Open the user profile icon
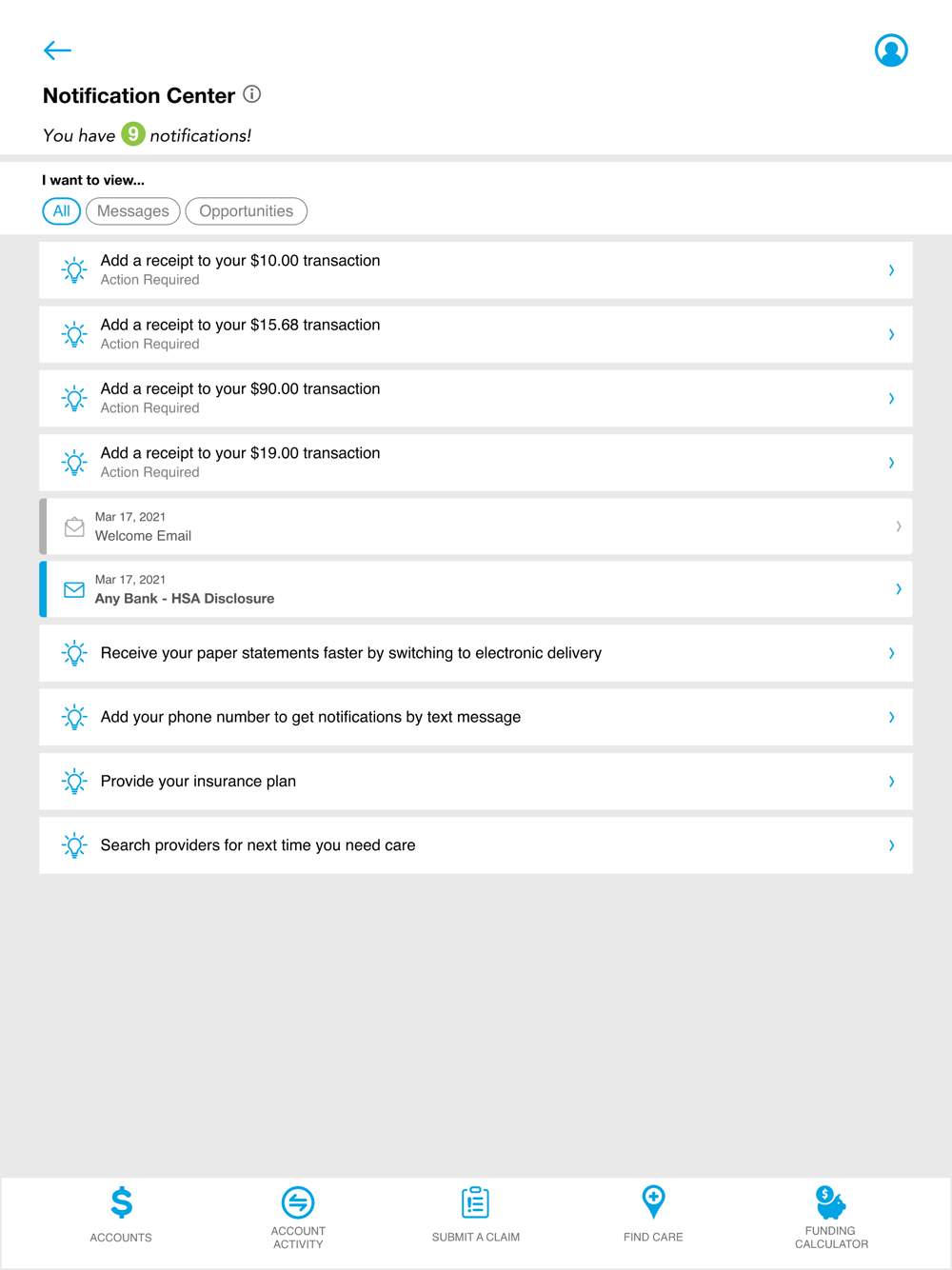 [x=891, y=50]
